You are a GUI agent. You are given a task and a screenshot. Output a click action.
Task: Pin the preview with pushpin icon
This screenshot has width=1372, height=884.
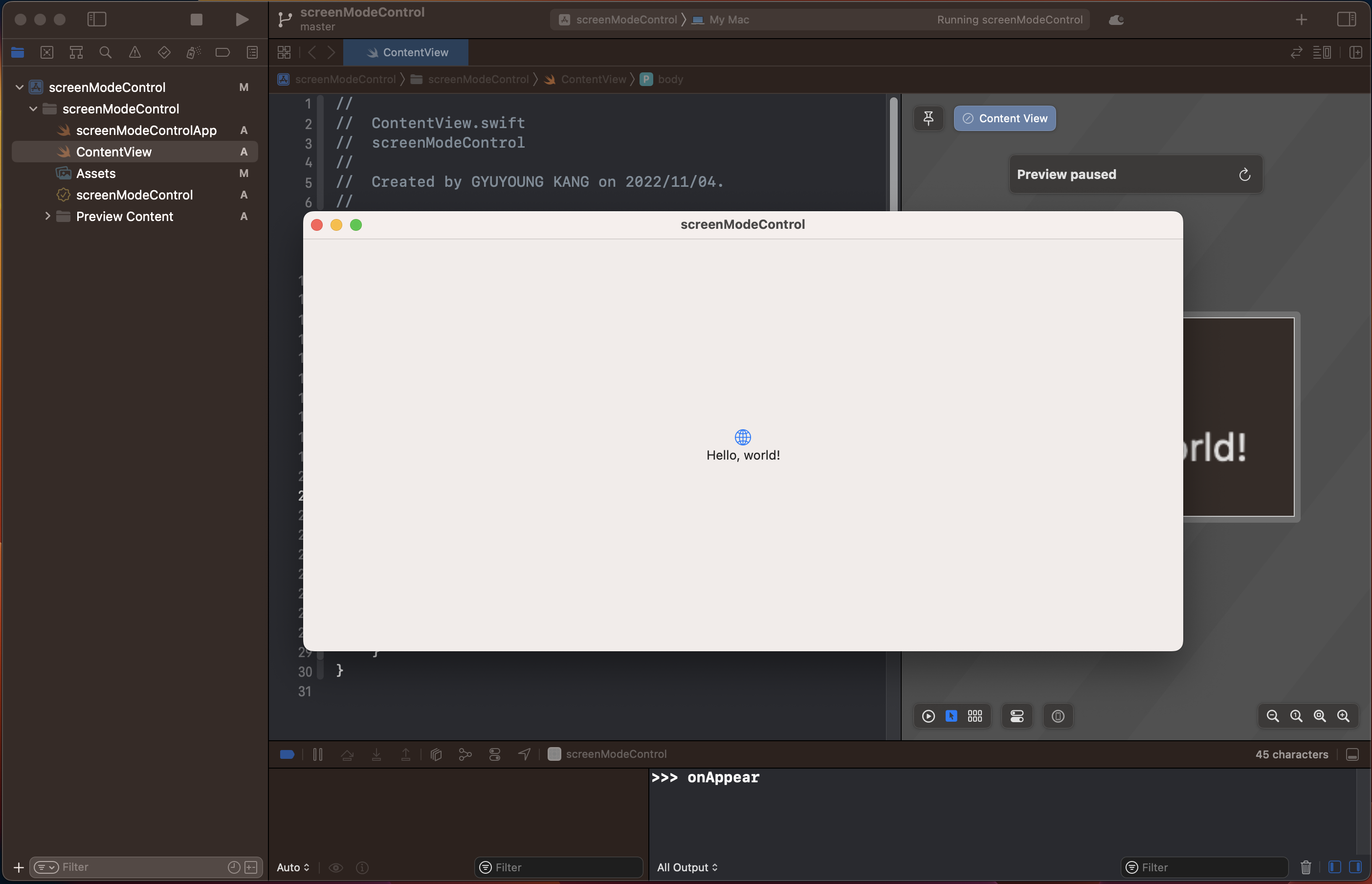(x=928, y=118)
